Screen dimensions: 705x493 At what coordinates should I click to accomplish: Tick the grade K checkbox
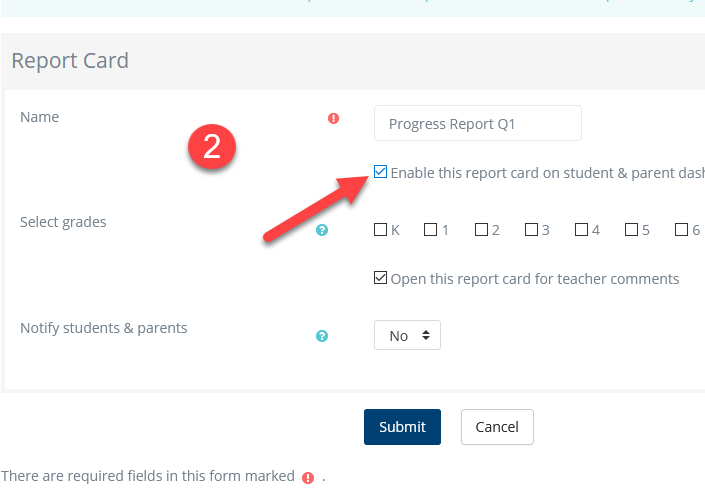click(380, 230)
